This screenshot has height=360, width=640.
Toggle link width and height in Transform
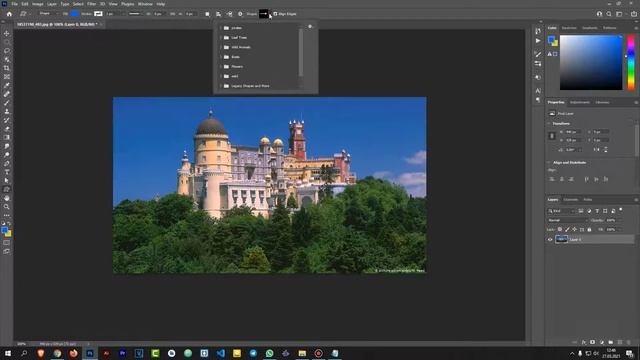[552, 136]
